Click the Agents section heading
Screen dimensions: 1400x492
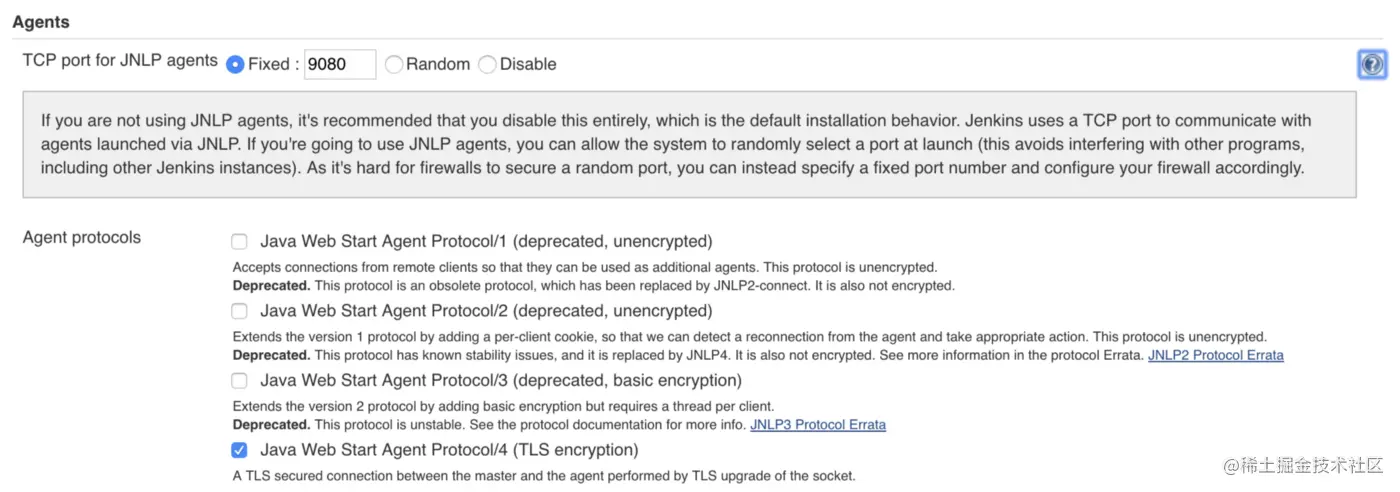click(x=41, y=21)
